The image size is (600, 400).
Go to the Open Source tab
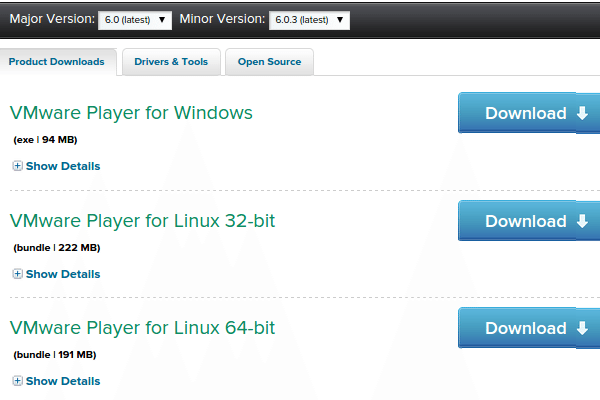[x=269, y=62]
